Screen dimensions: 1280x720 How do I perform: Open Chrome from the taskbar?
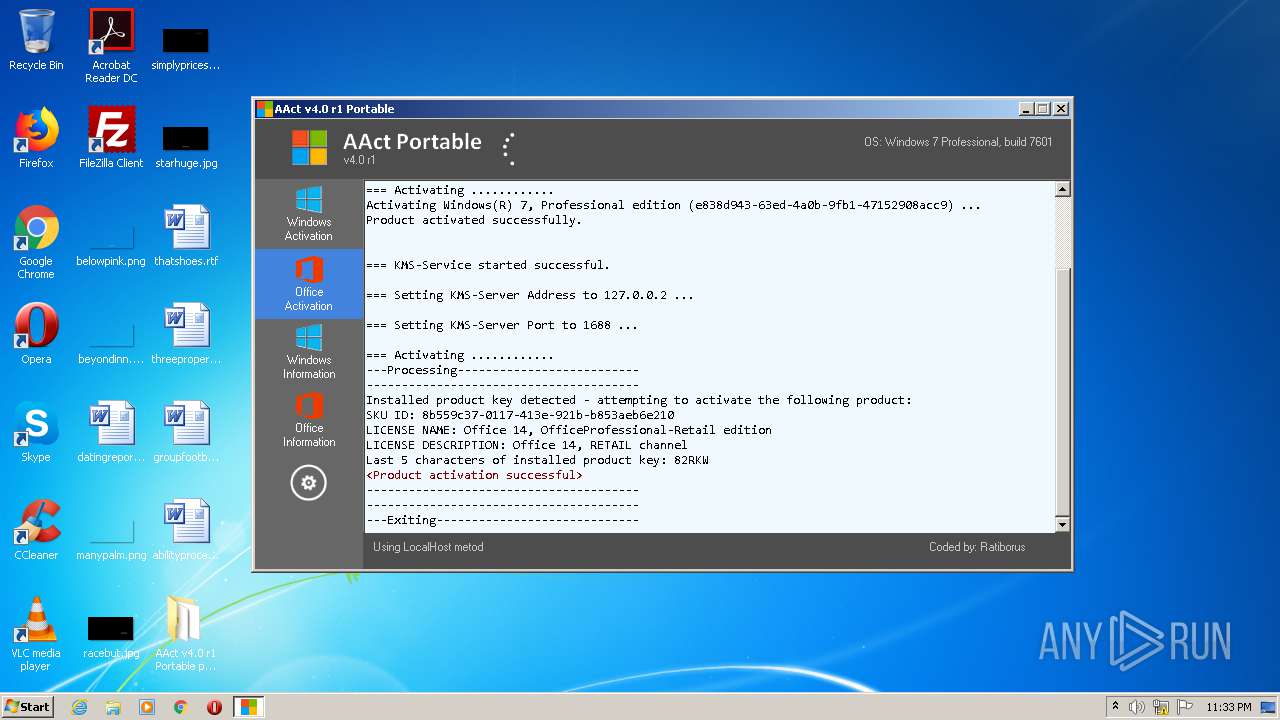point(181,707)
